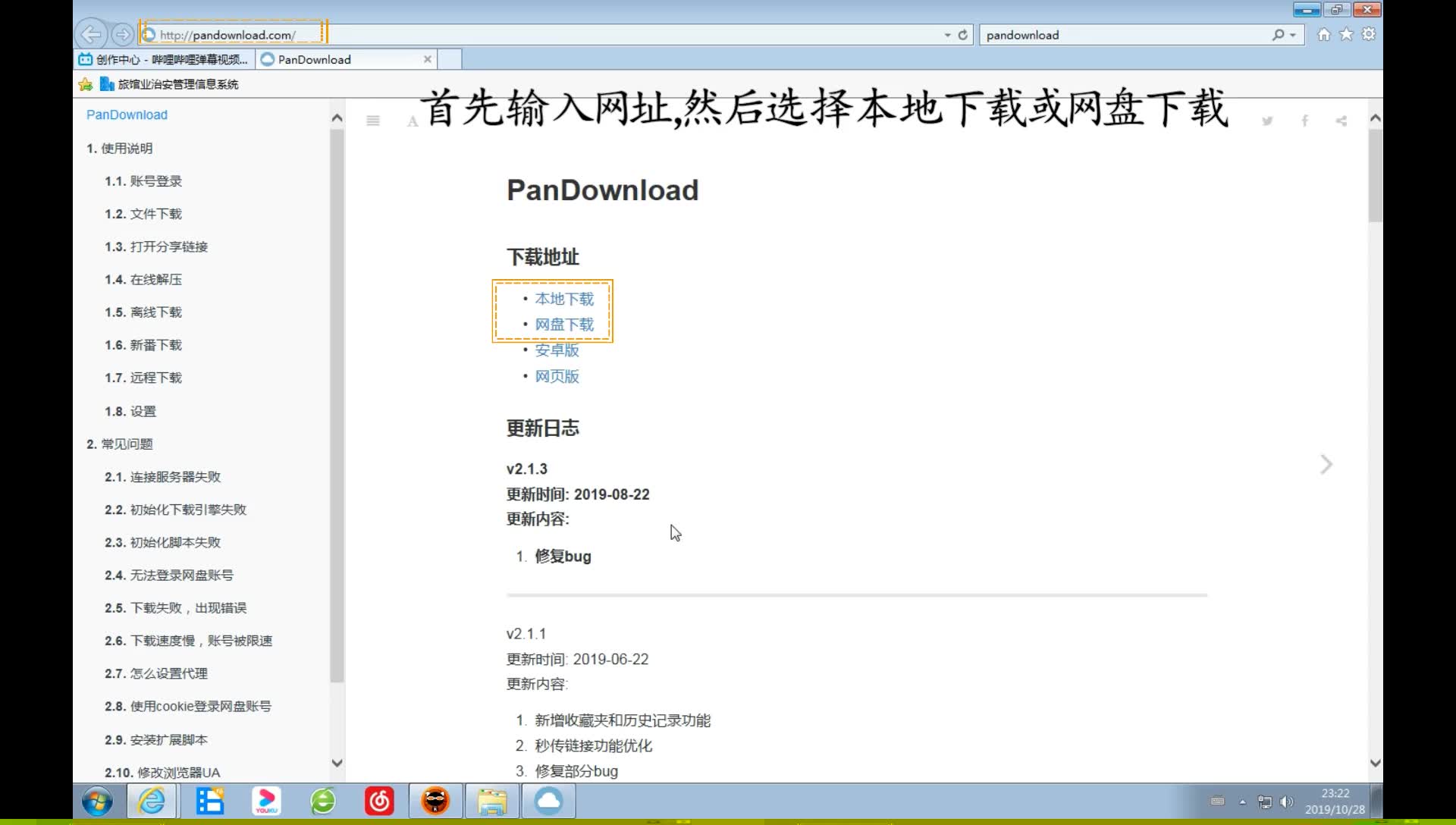Screen dimensions: 1456x825
Task: Open 2.5. 下载失败，出现错误 section
Action: 176,608
